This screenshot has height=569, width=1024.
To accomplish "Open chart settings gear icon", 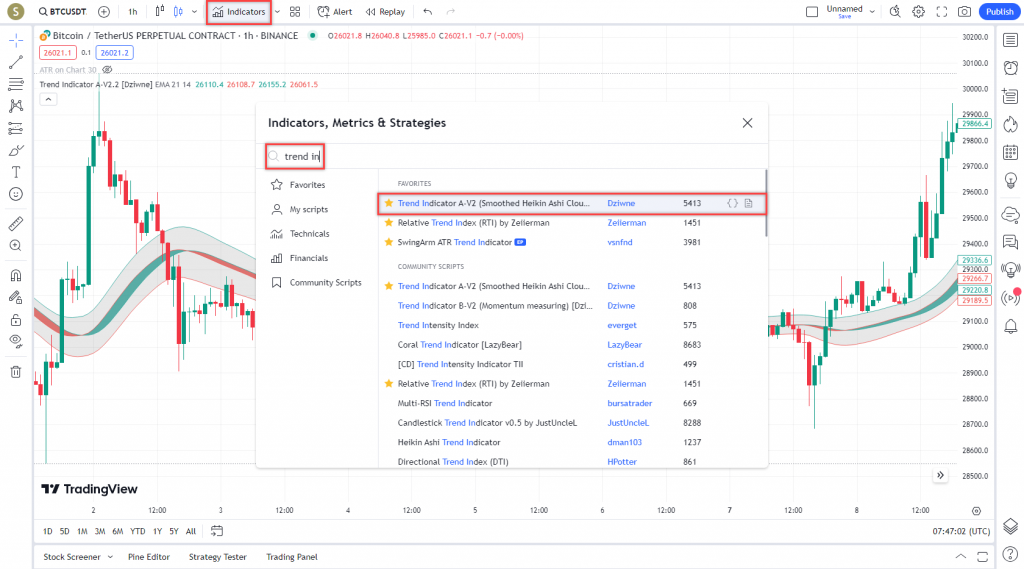I will pyautogui.click(x=918, y=12).
